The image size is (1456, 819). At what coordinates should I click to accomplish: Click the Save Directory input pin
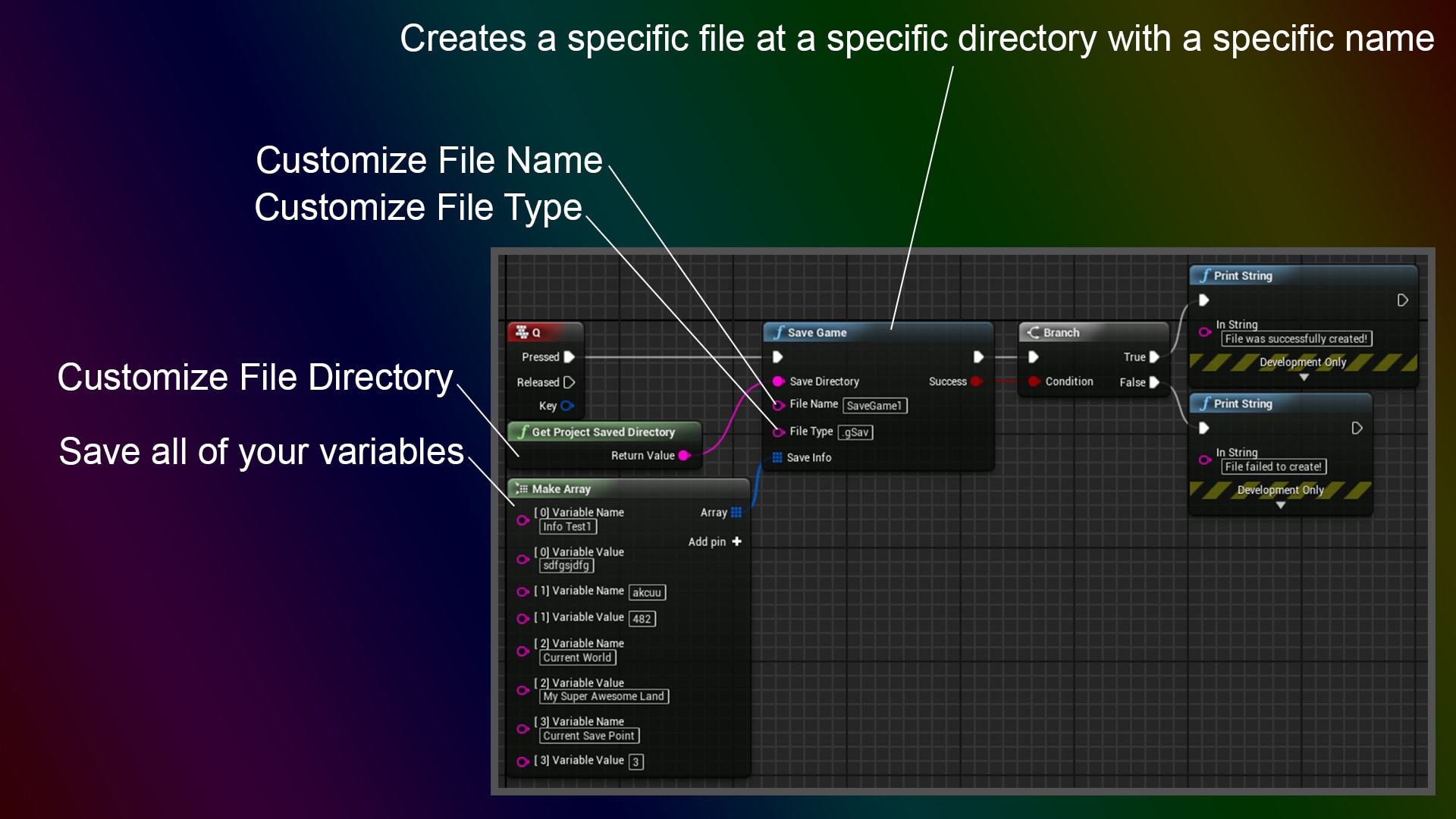[777, 381]
